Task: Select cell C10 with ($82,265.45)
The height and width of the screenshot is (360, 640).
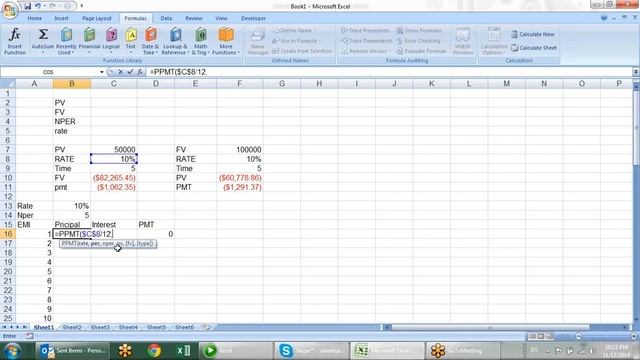Action: click(114, 178)
